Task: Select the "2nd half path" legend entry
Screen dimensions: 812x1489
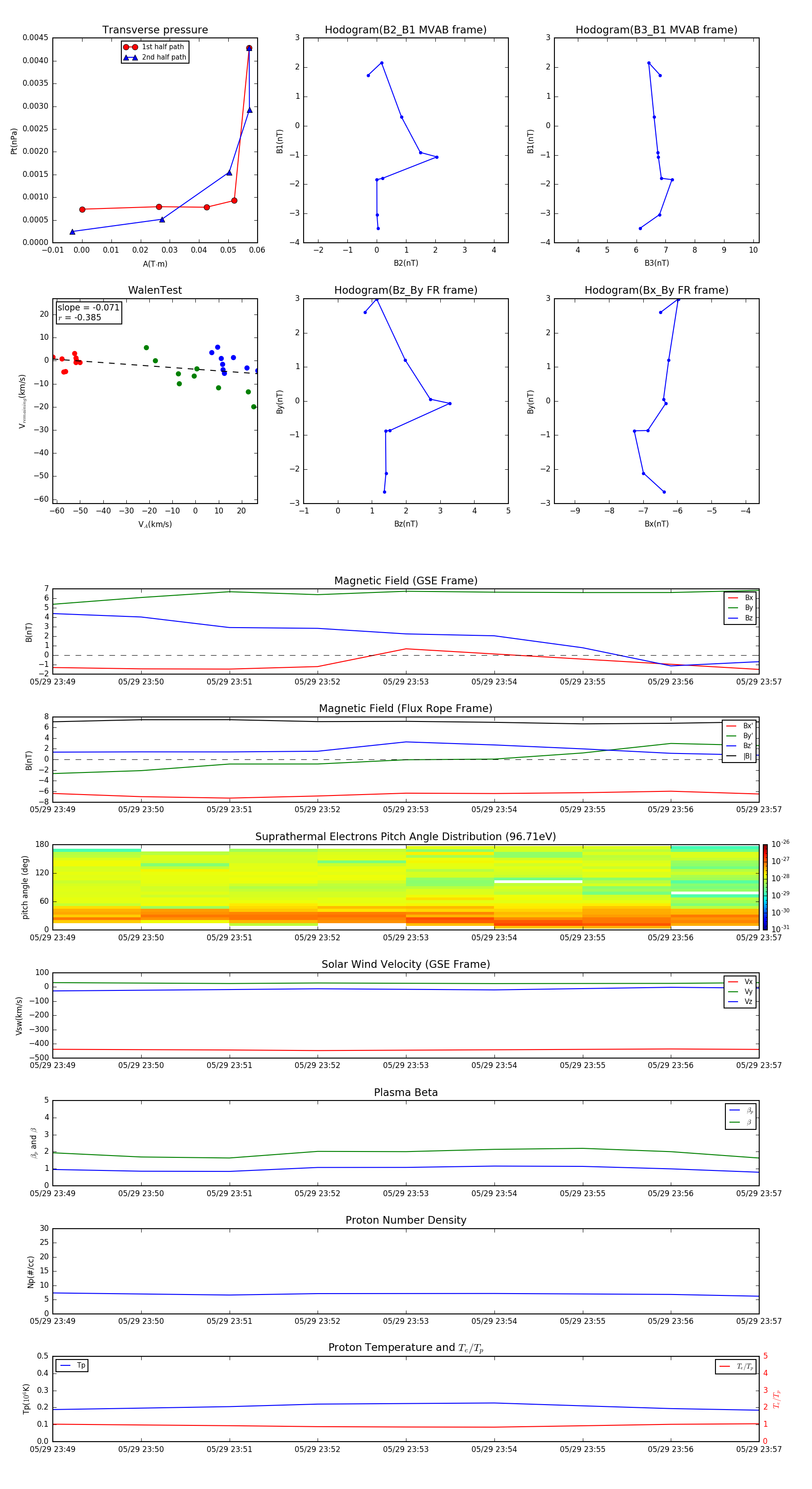Action: coord(154,57)
